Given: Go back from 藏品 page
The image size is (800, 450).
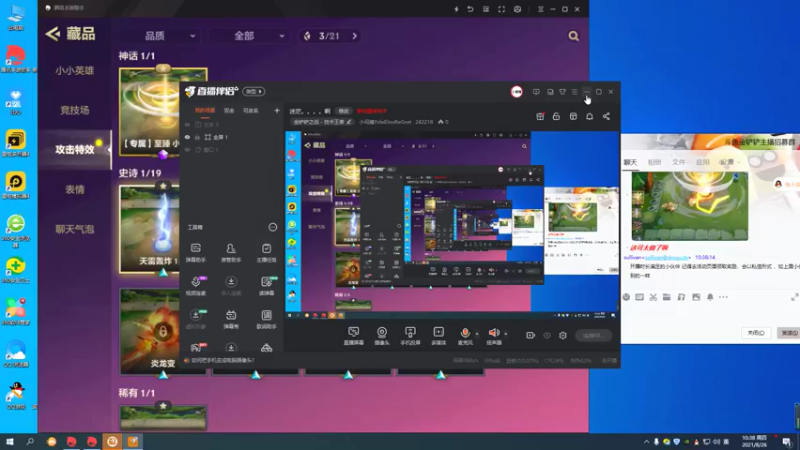Looking at the screenshot, I should click(53, 34).
